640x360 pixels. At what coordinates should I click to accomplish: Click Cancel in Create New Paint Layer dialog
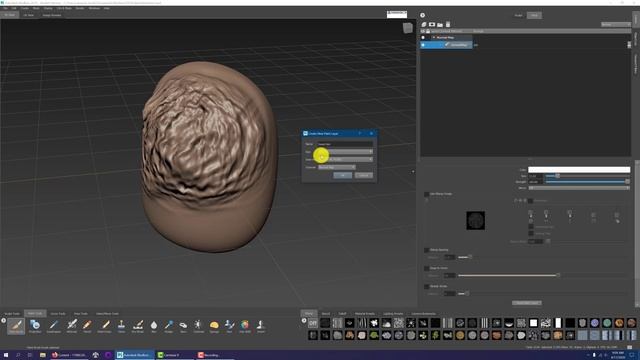click(364, 175)
